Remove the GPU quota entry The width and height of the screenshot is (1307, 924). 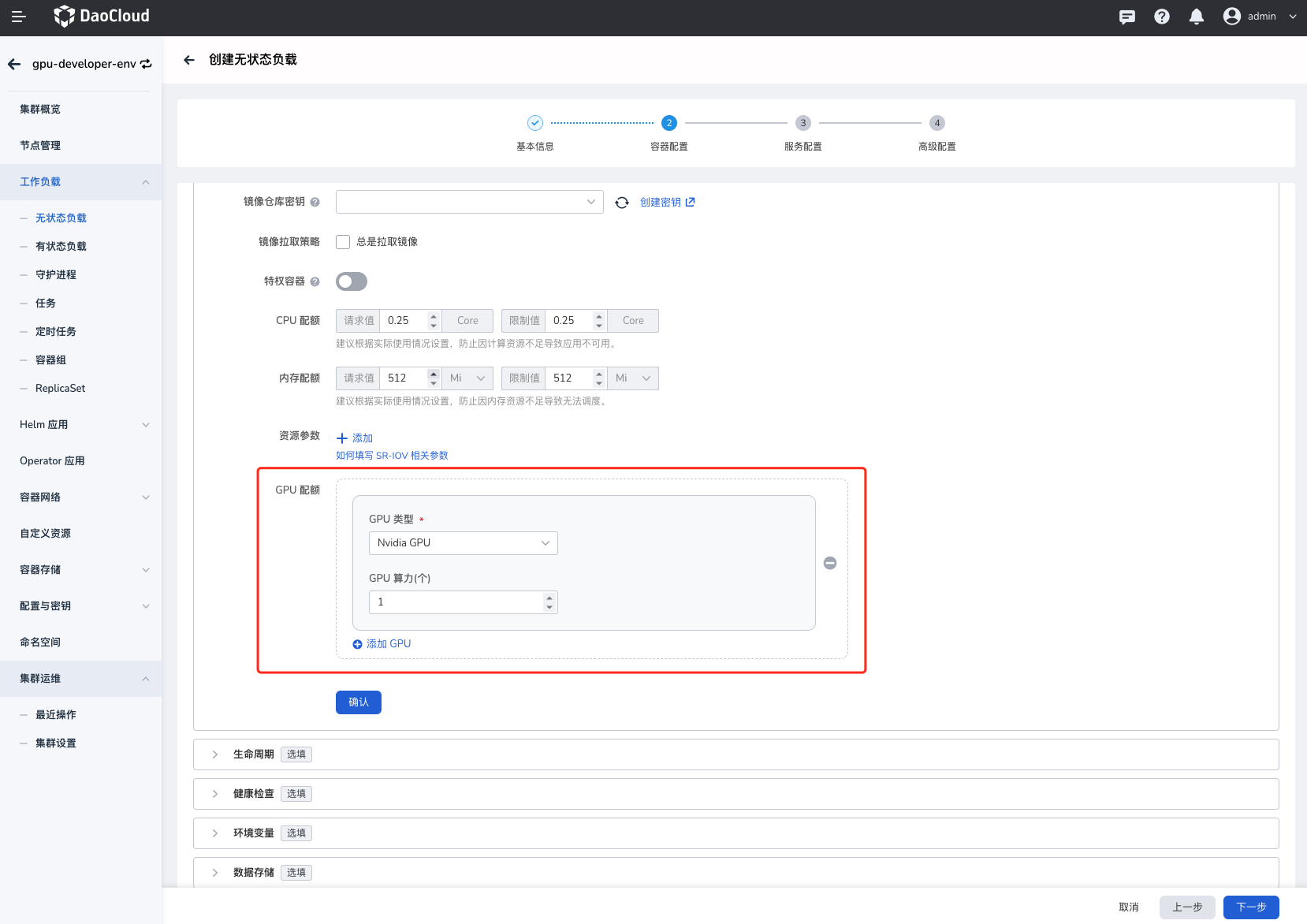(830, 563)
